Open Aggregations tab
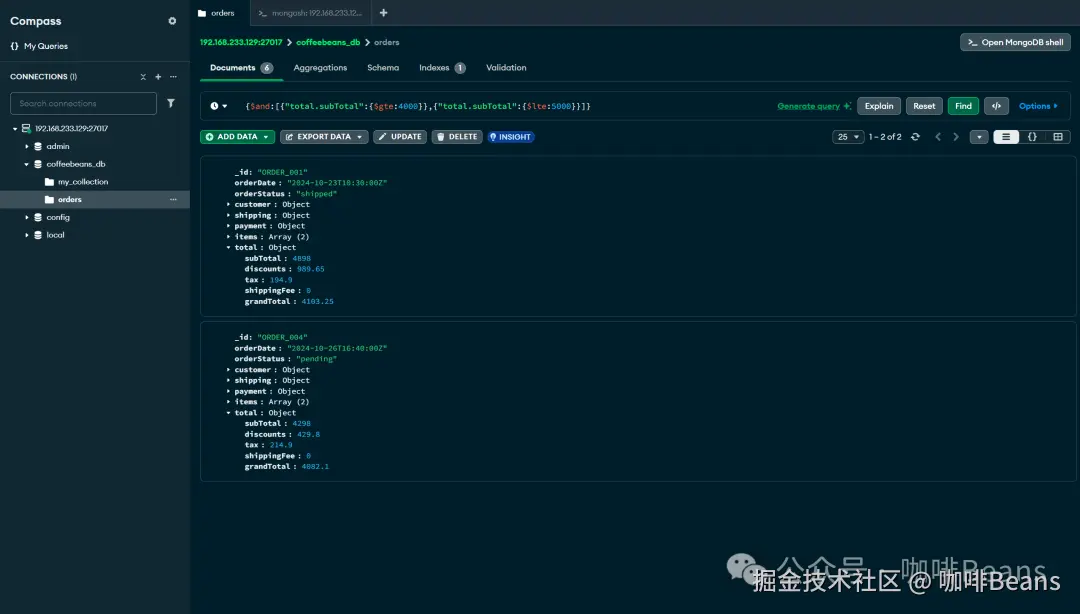The image size is (1080, 614). pos(320,68)
